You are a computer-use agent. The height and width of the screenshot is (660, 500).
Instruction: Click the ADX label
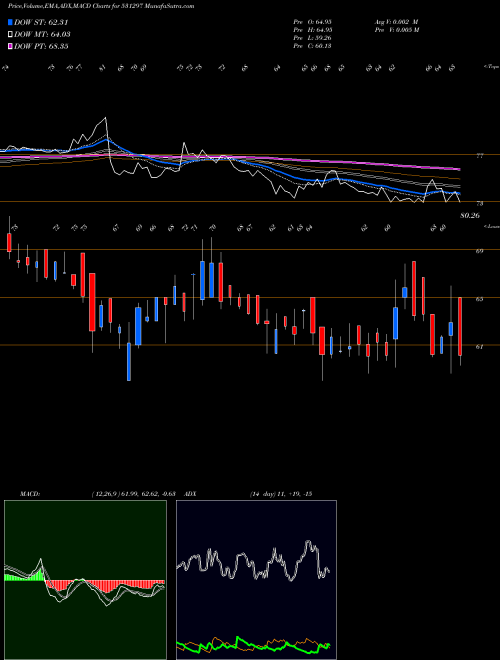pyautogui.click(x=190, y=494)
